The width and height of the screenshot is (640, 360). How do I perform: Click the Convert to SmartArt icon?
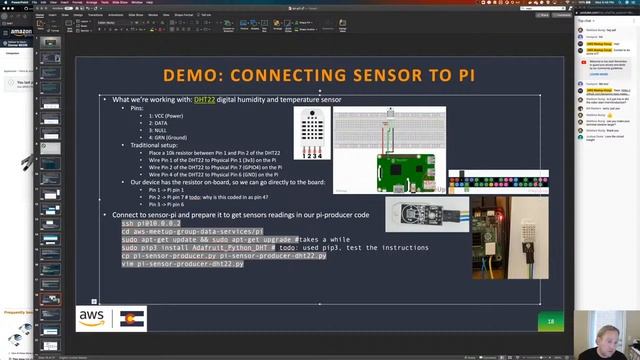pyautogui.click(x=228, y=25)
